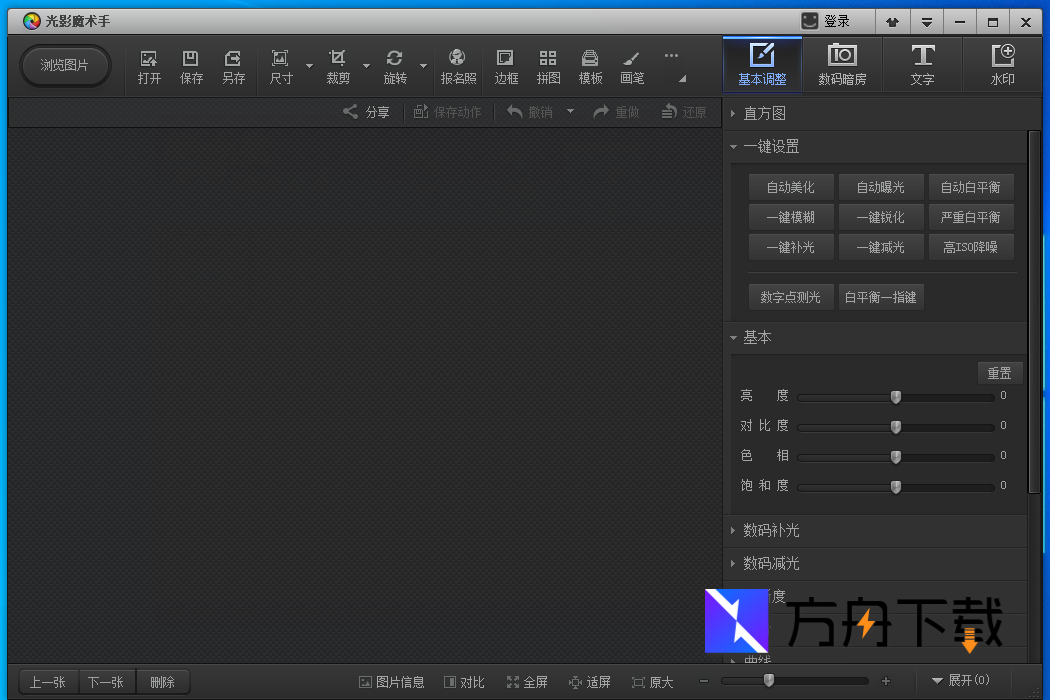The height and width of the screenshot is (700, 1050).
Task: Expand the Histogram (直方图) section
Action: tap(764, 113)
